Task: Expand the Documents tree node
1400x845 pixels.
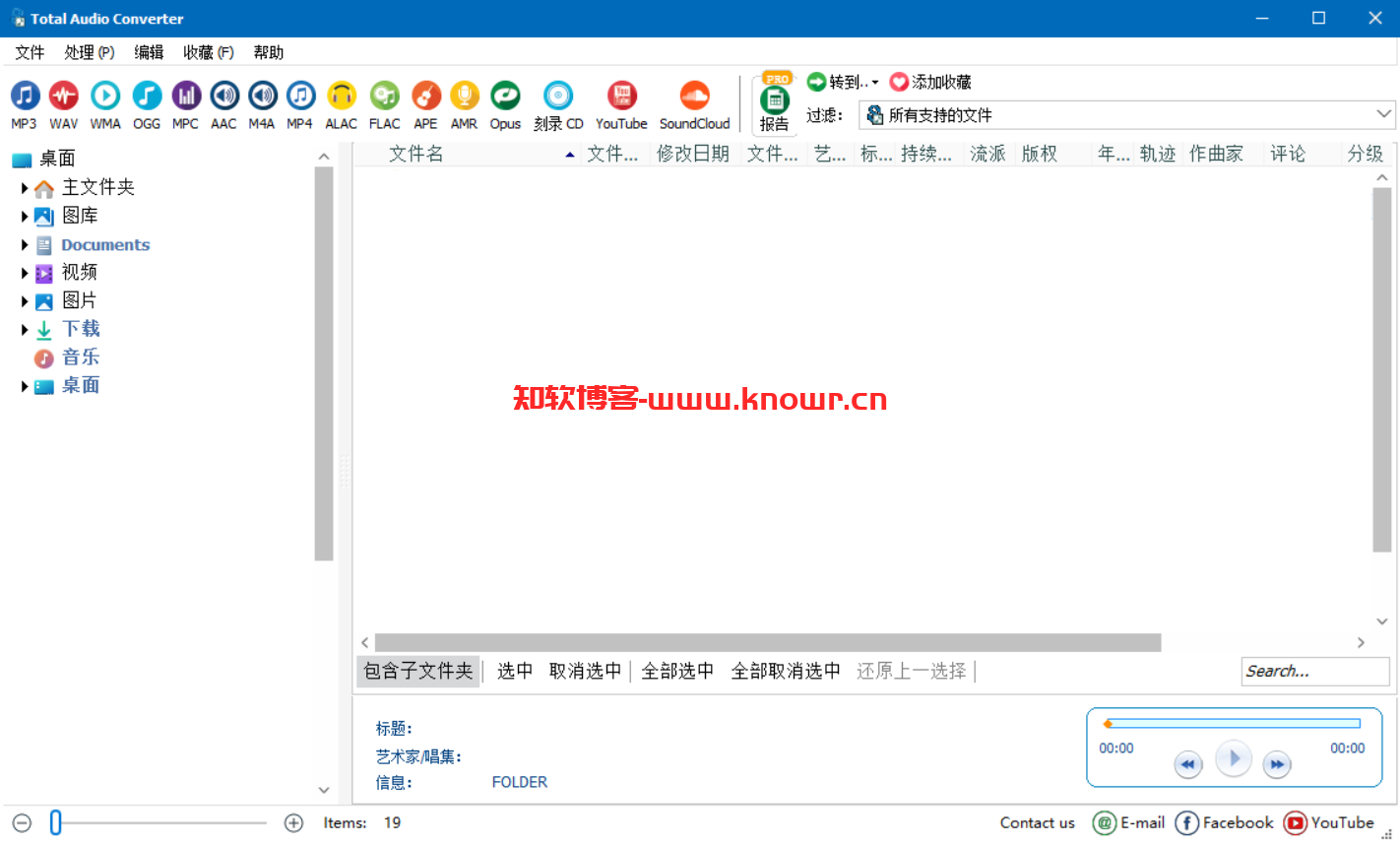Action: coord(25,245)
